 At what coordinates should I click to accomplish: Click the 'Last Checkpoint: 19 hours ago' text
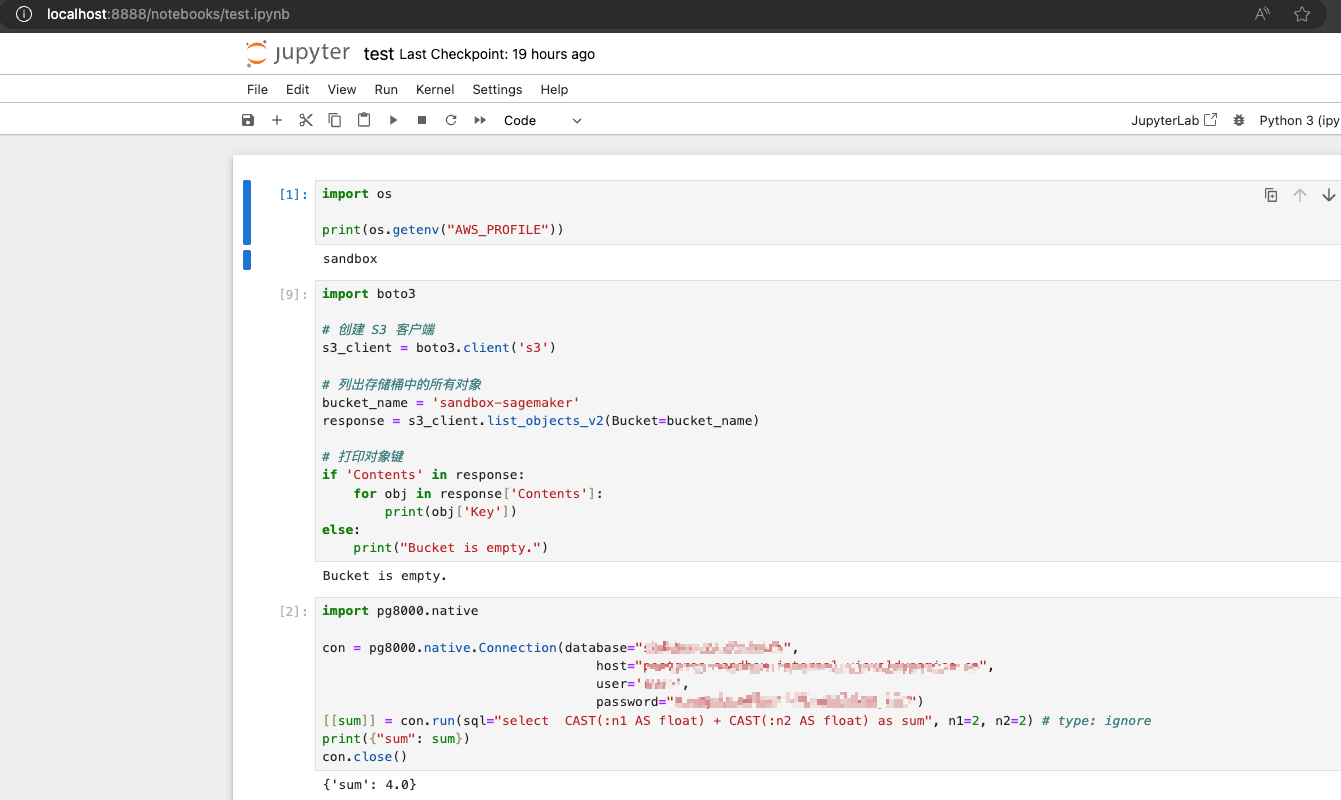click(497, 54)
